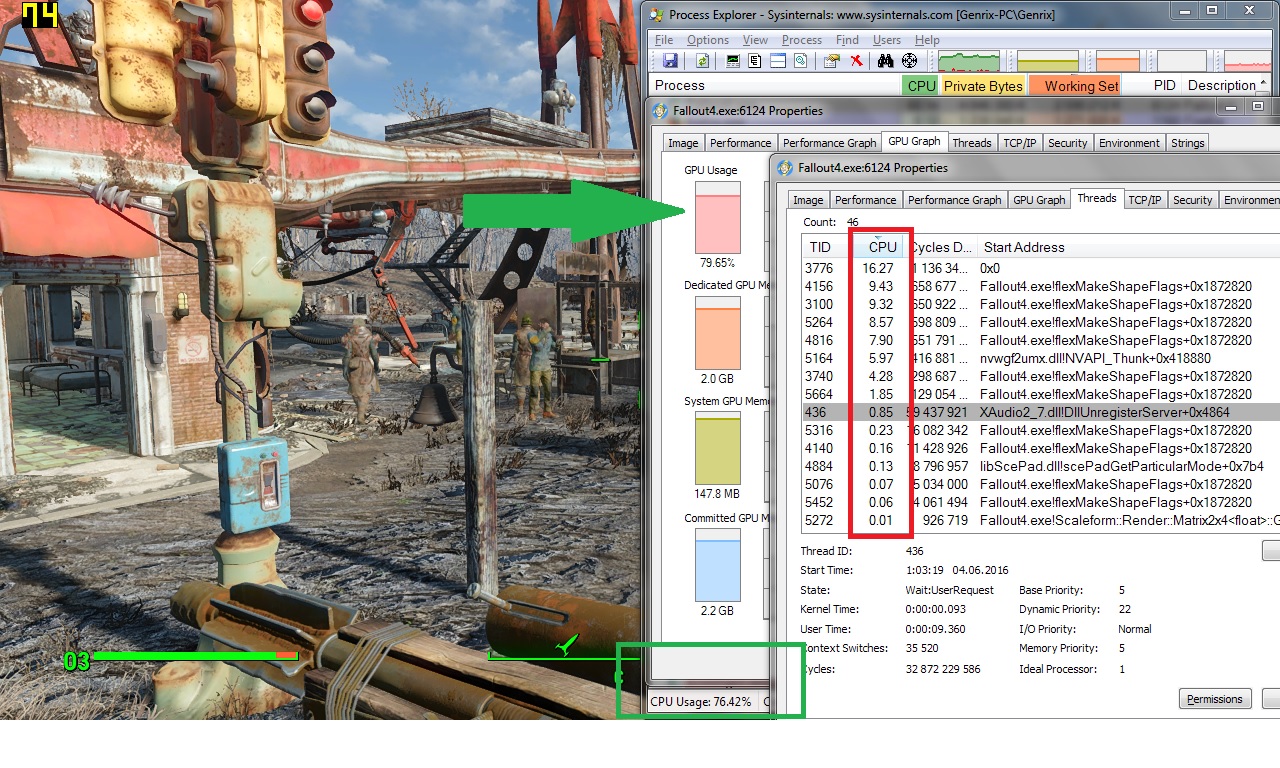Click the 'CPU Usage: 76.42%' status bar text
This screenshot has height=768, width=1280.
coord(700,702)
